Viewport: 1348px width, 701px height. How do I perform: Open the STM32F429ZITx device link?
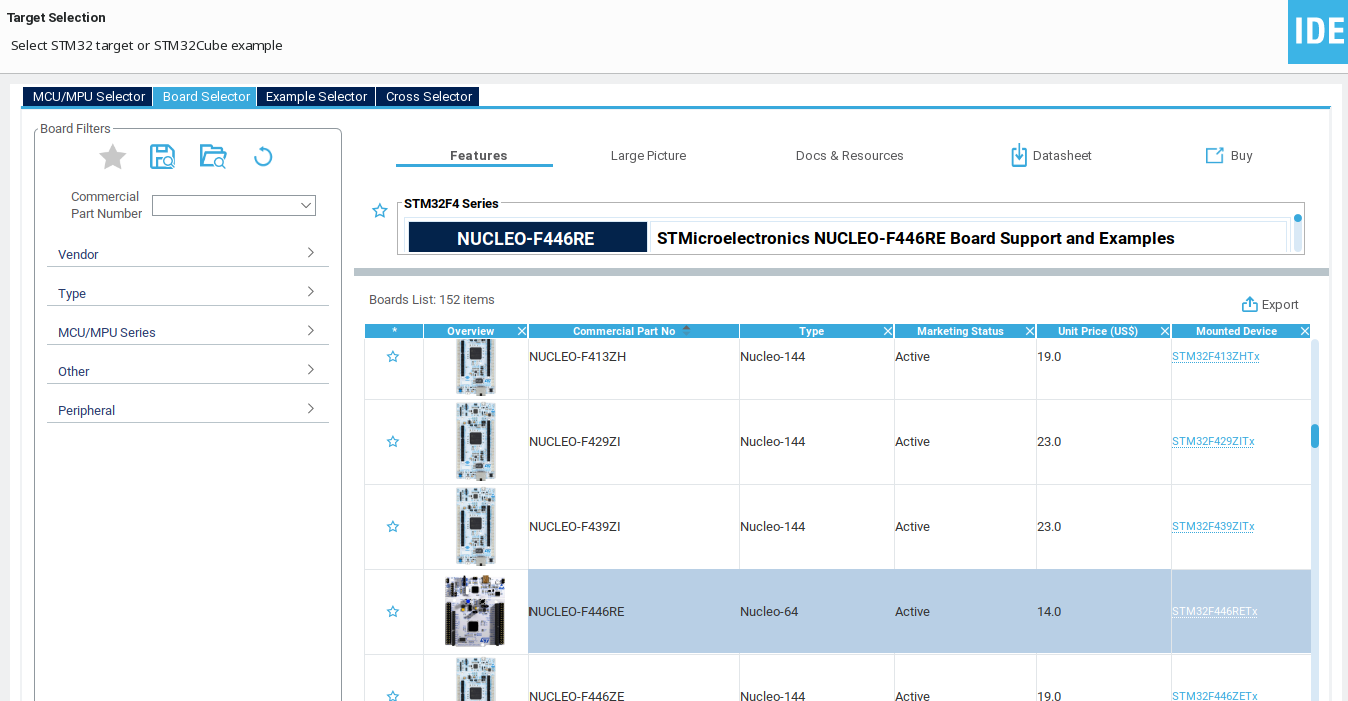tap(1213, 441)
